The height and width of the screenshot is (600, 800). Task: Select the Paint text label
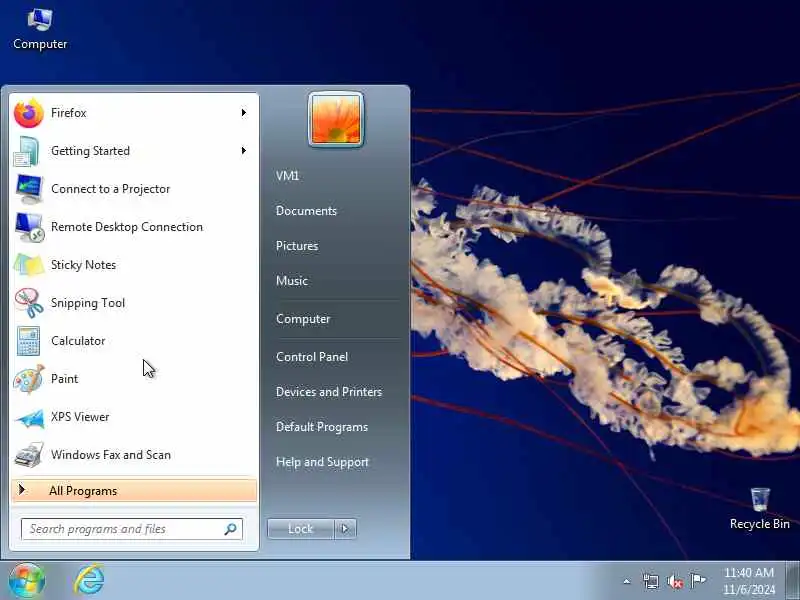(x=64, y=379)
